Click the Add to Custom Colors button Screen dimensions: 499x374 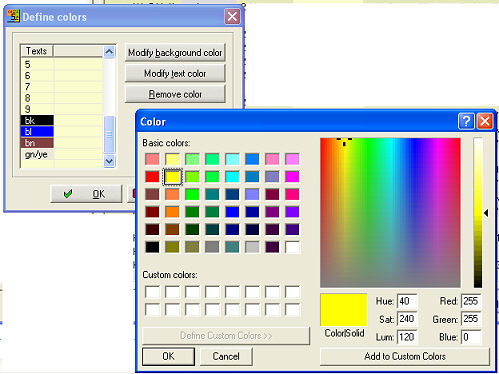[x=405, y=356]
